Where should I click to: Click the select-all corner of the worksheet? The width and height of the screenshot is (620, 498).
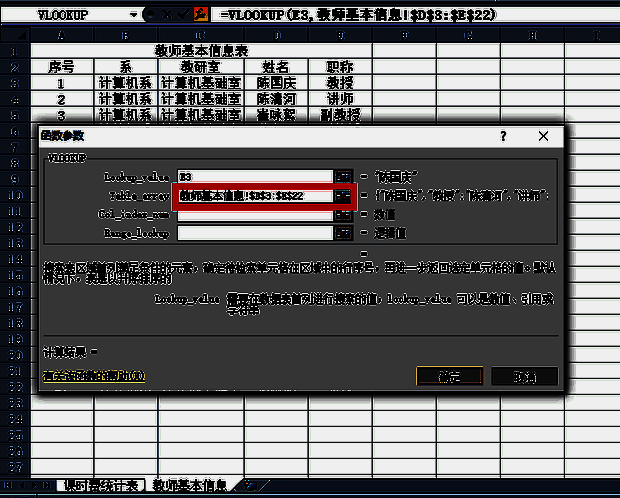[15, 36]
